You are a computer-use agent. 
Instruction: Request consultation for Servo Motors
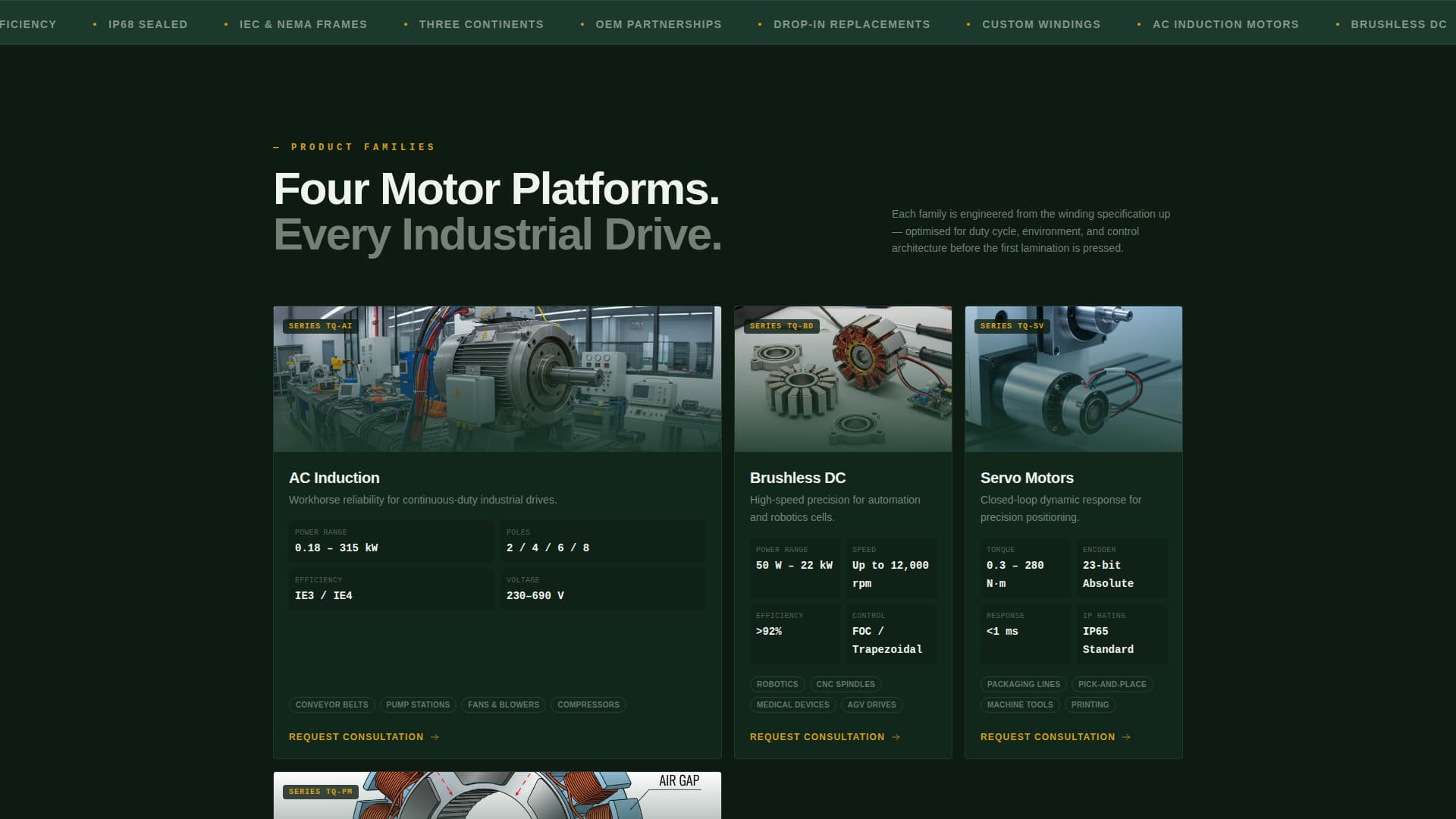point(1047,736)
